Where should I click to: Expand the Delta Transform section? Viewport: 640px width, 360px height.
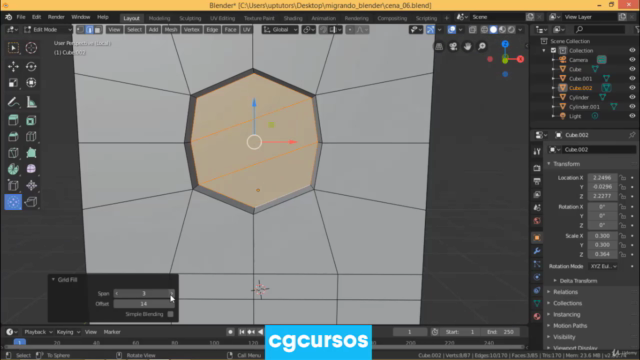578,281
